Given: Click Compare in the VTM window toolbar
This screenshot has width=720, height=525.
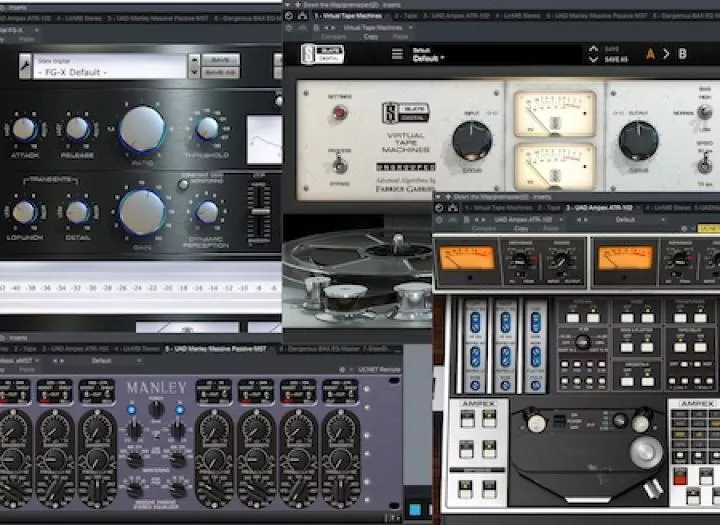Looking at the screenshot, I should pyautogui.click(x=333, y=37).
